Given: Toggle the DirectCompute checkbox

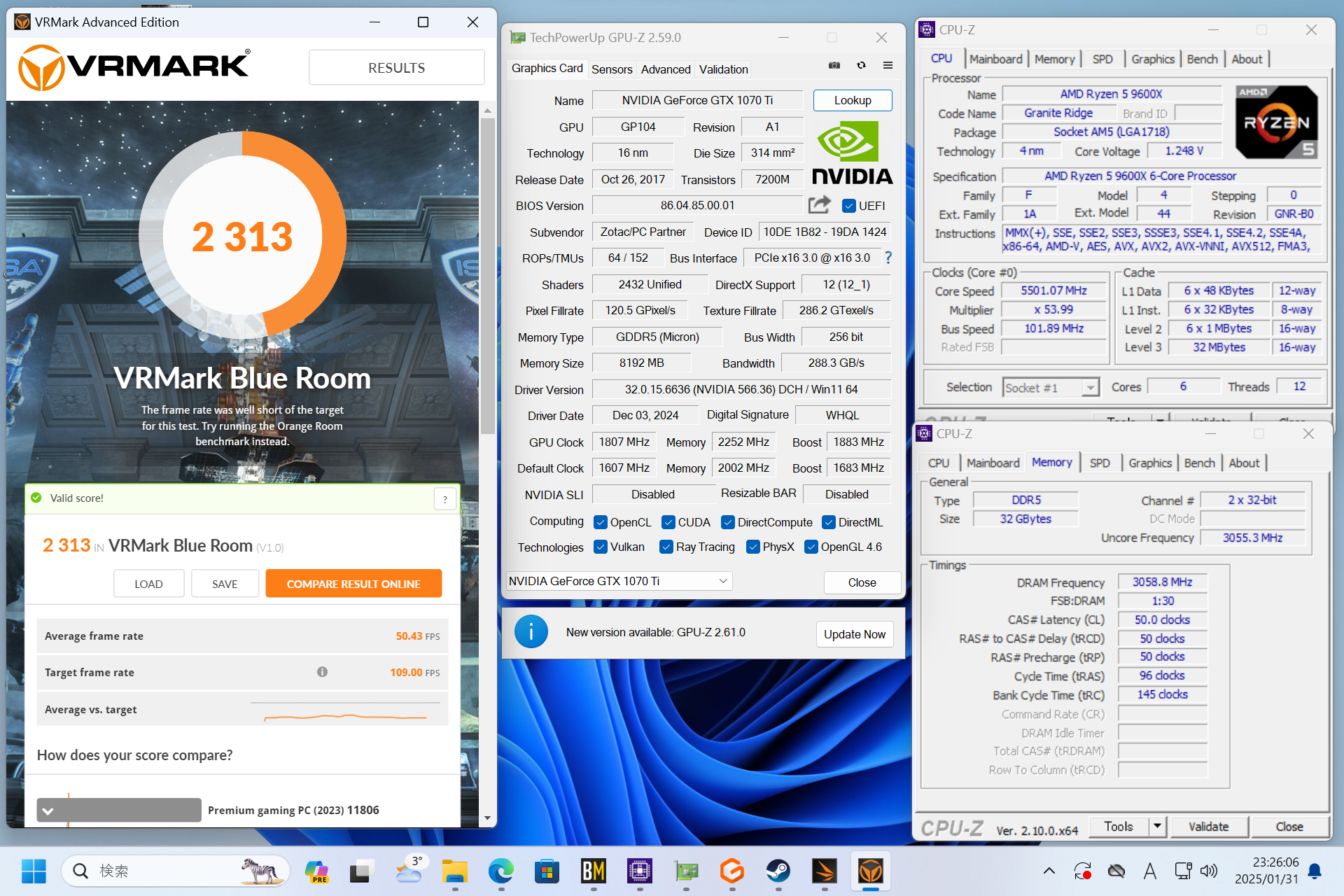Looking at the screenshot, I should click(x=727, y=522).
